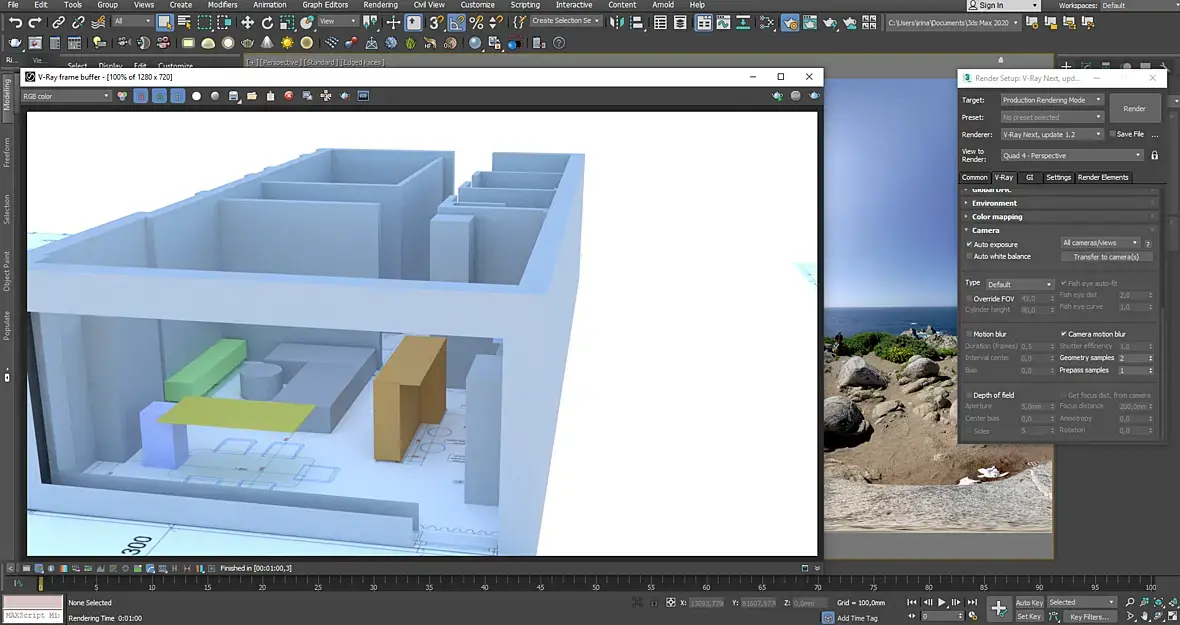
Task: Load image folder icon in frame buffer
Action: pyautogui.click(x=252, y=96)
